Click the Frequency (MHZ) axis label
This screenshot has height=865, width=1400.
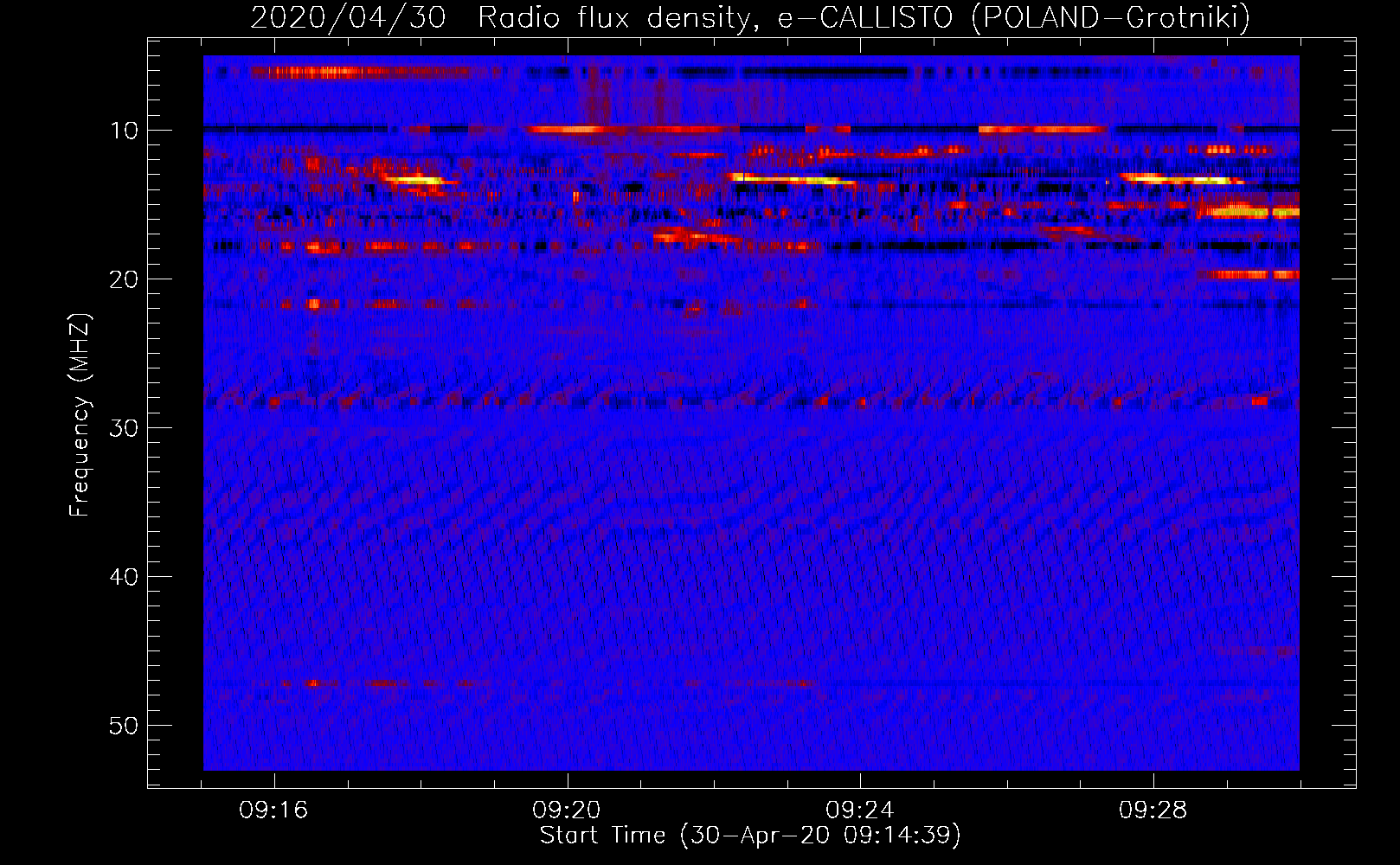click(80, 415)
